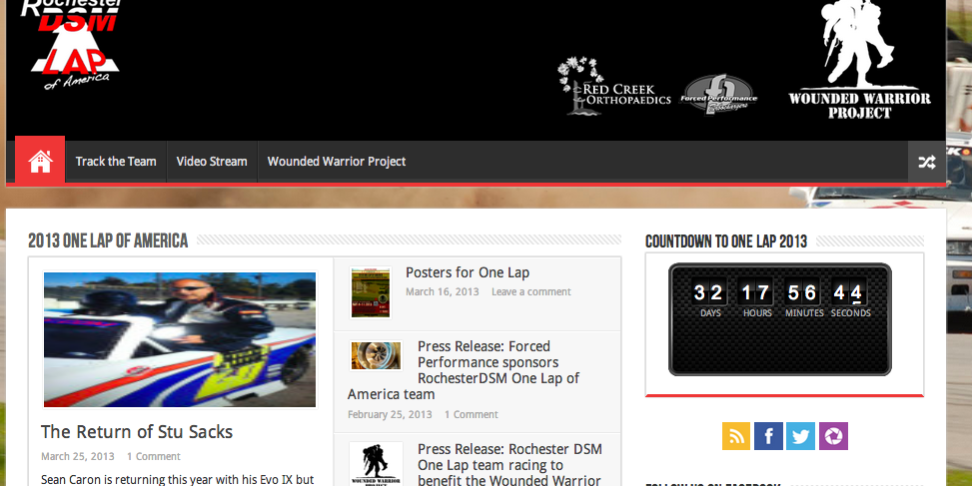Select Video Stream in the navigation bar

(x=211, y=161)
